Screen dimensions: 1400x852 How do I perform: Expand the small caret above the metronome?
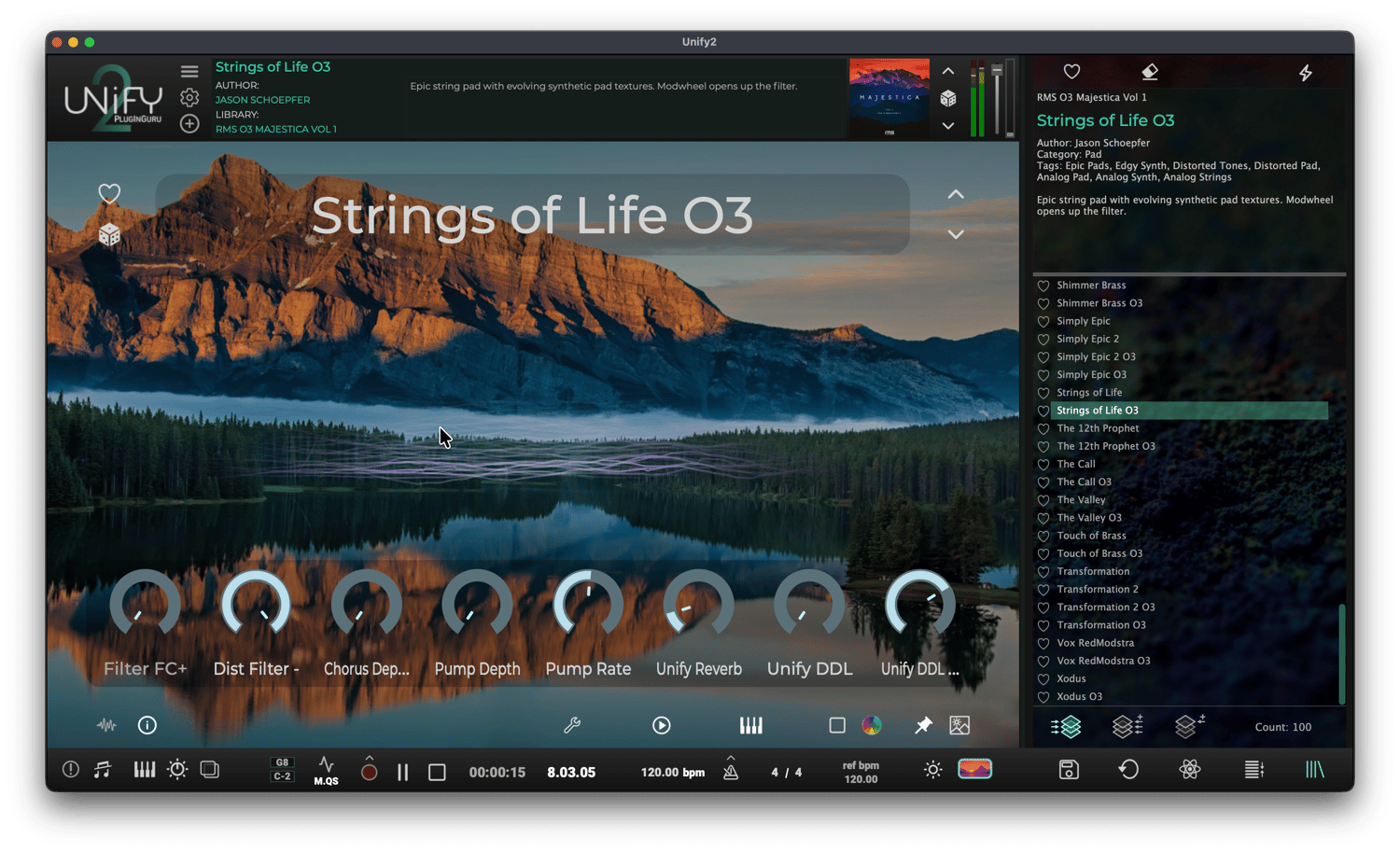coord(731,758)
